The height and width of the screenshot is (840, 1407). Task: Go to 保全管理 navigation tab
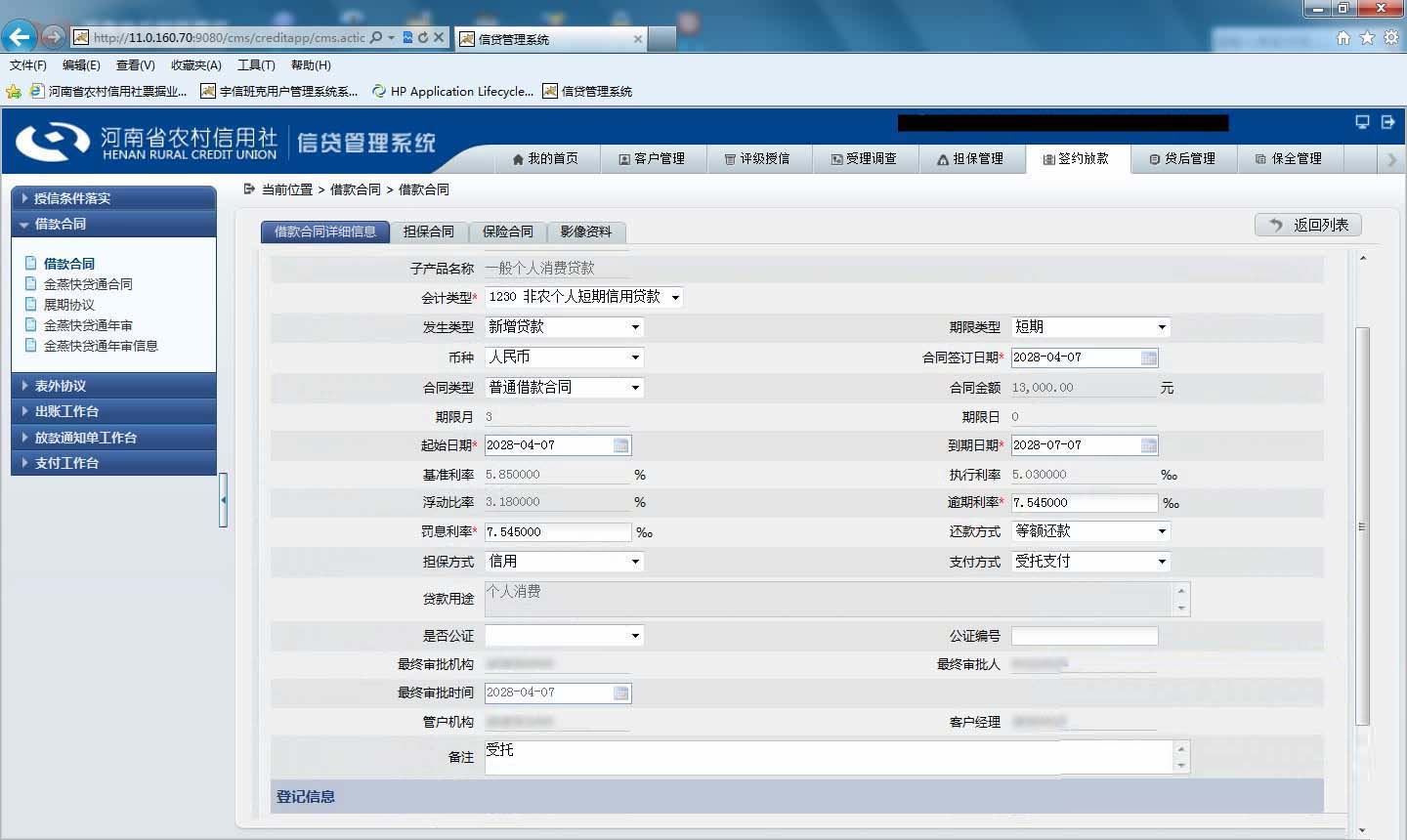(x=1291, y=158)
